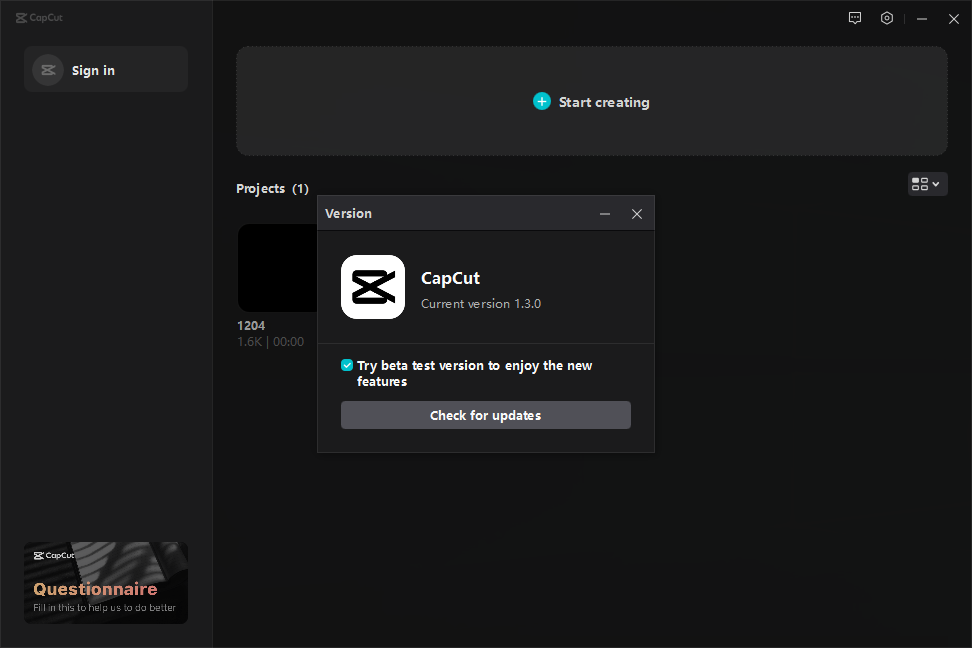972x648 pixels.
Task: Open the settings hexagon icon
Action: tap(887, 18)
